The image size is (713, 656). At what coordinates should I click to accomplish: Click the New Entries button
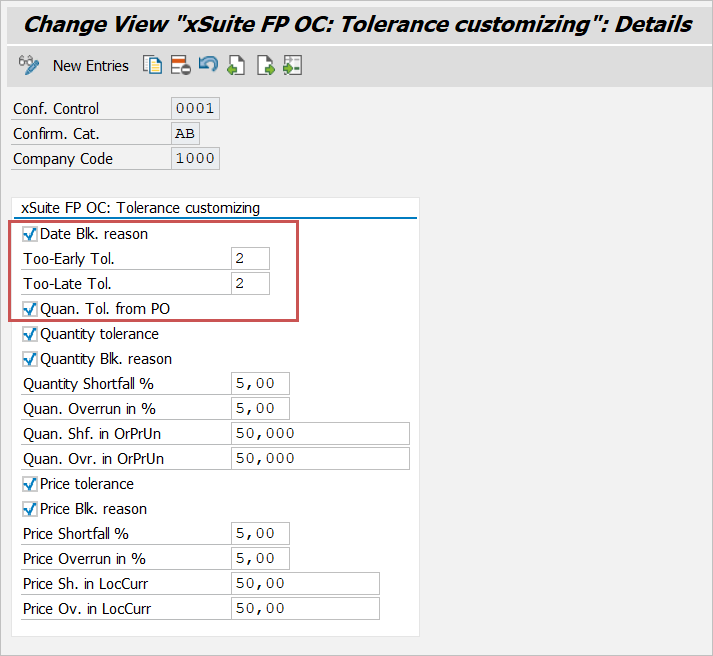[91, 66]
